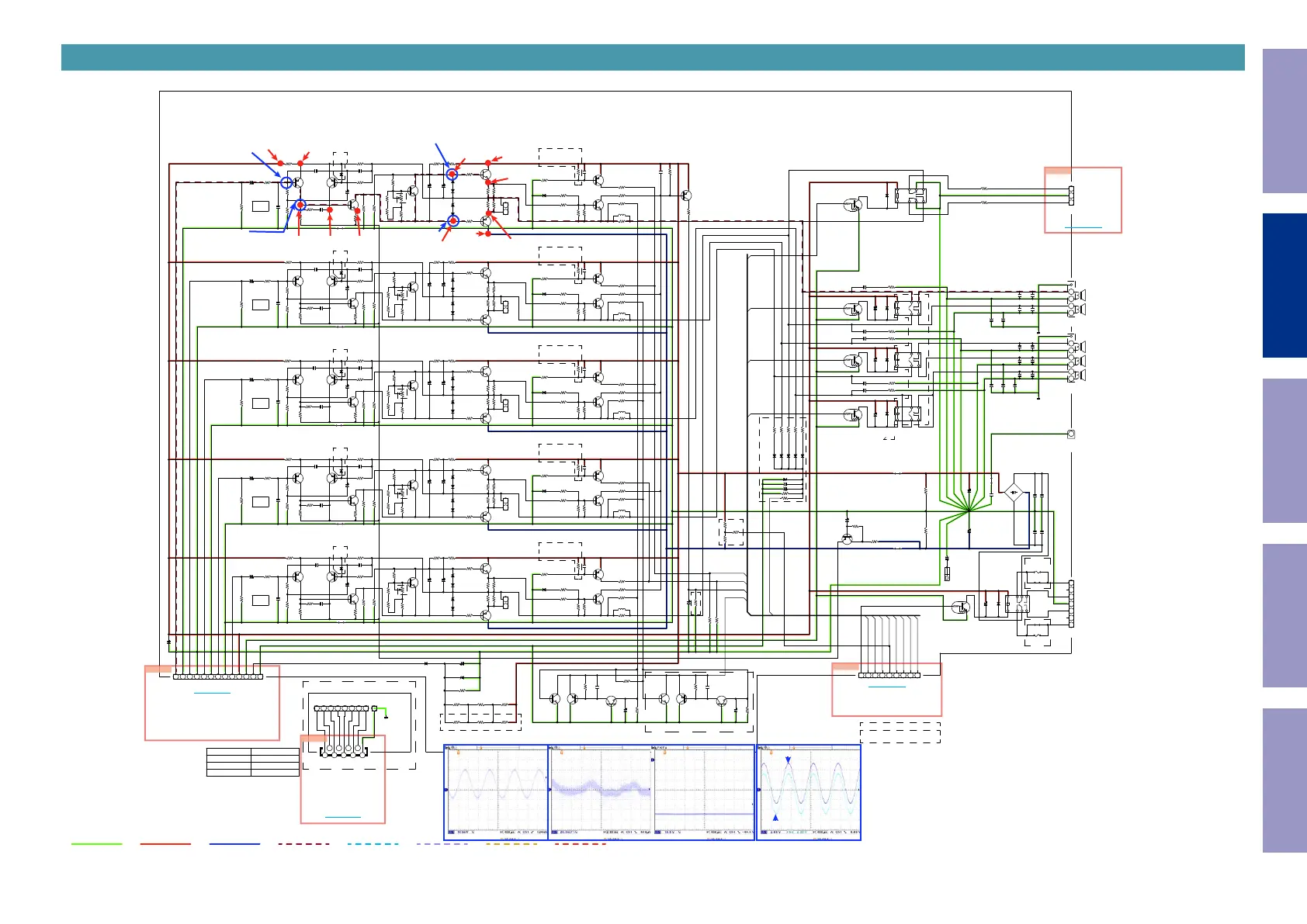Follow the cyan link under the five-pin socket box
The image size is (1307, 924).
(x=342, y=817)
